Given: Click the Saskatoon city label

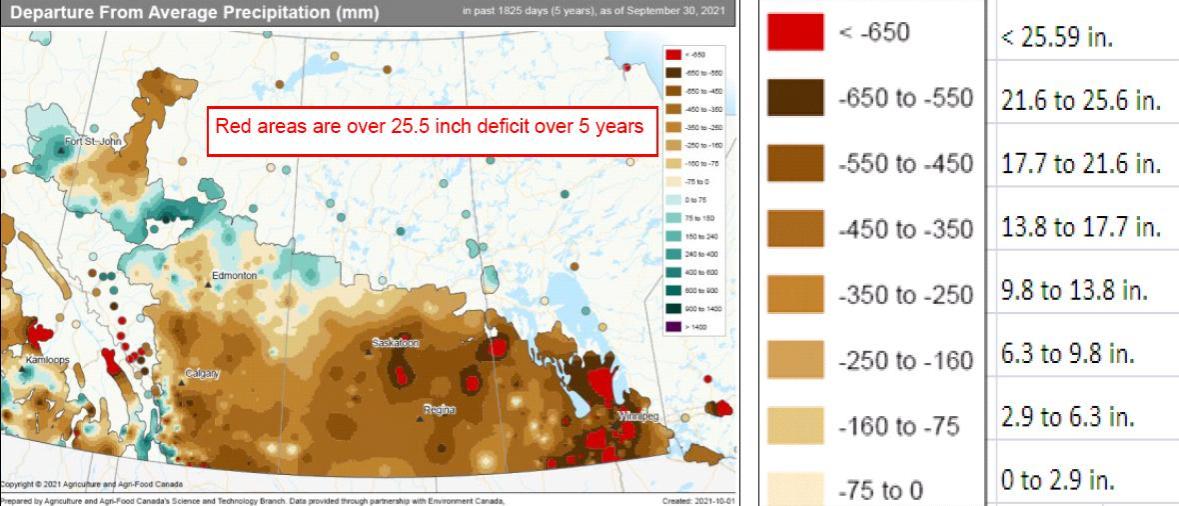Looking at the screenshot, I should pos(395,343).
